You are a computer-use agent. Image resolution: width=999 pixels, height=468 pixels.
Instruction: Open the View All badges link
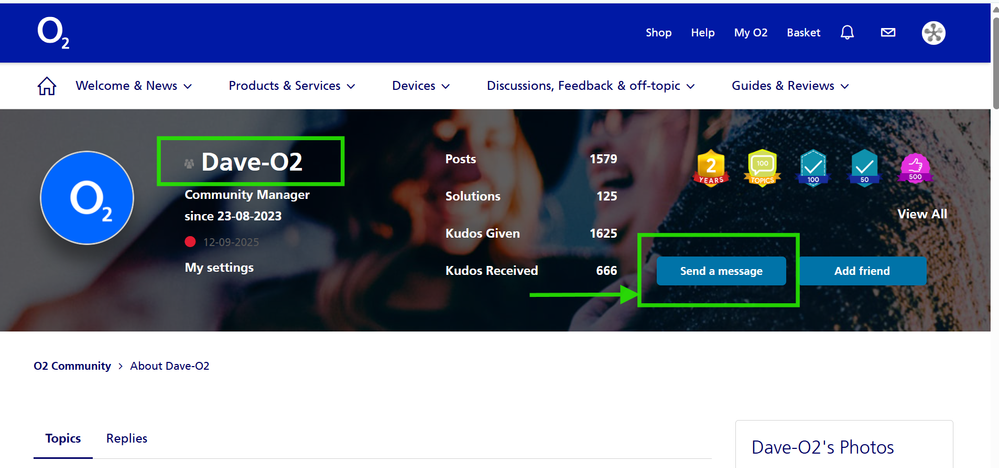point(921,214)
